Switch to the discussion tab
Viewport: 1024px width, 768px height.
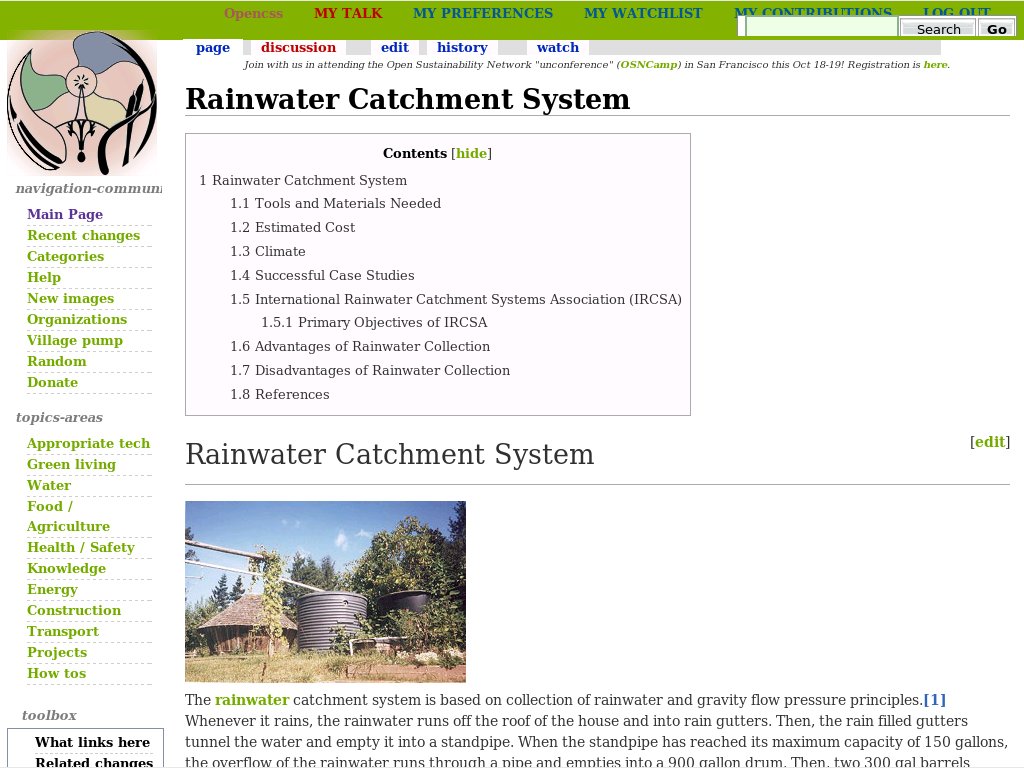298,47
